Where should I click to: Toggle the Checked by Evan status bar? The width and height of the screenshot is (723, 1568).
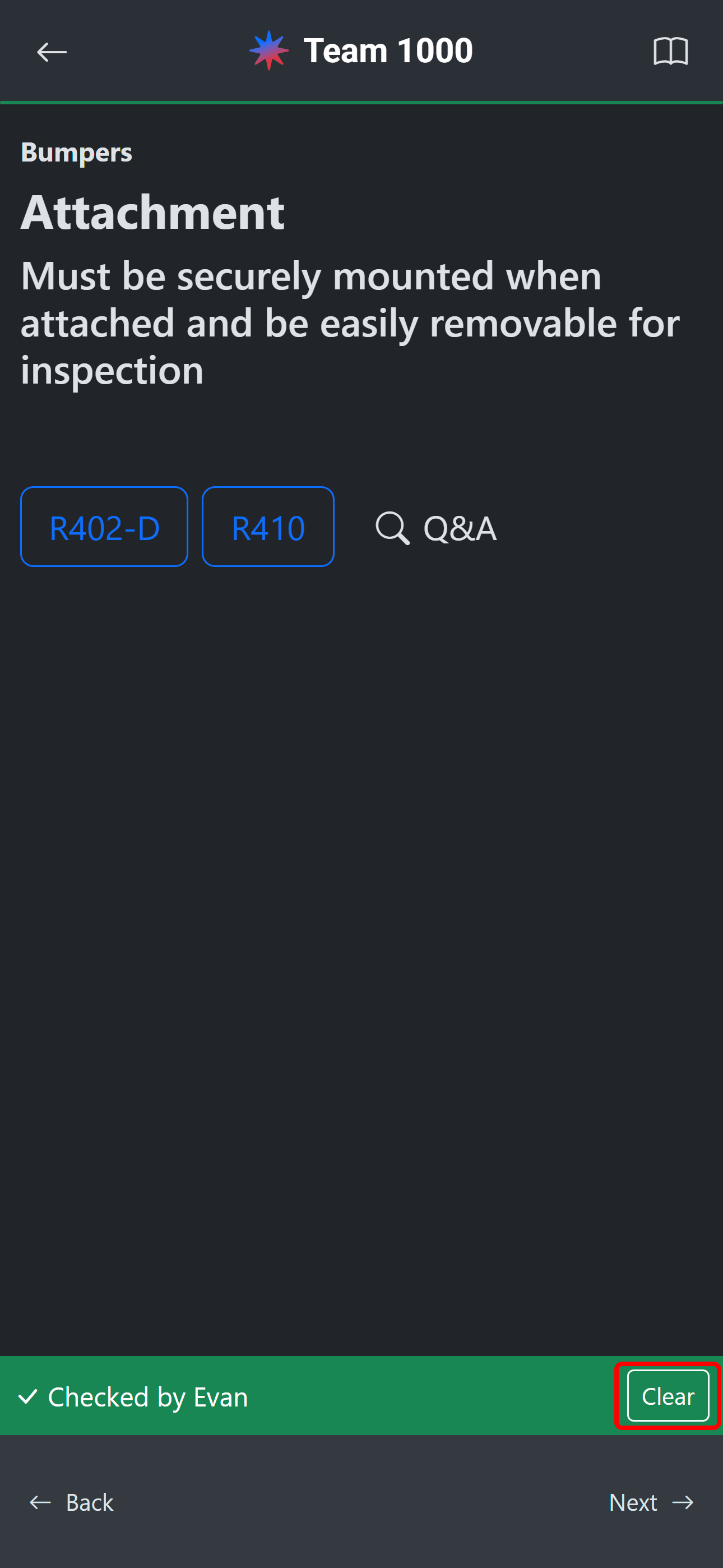tap(304, 1396)
